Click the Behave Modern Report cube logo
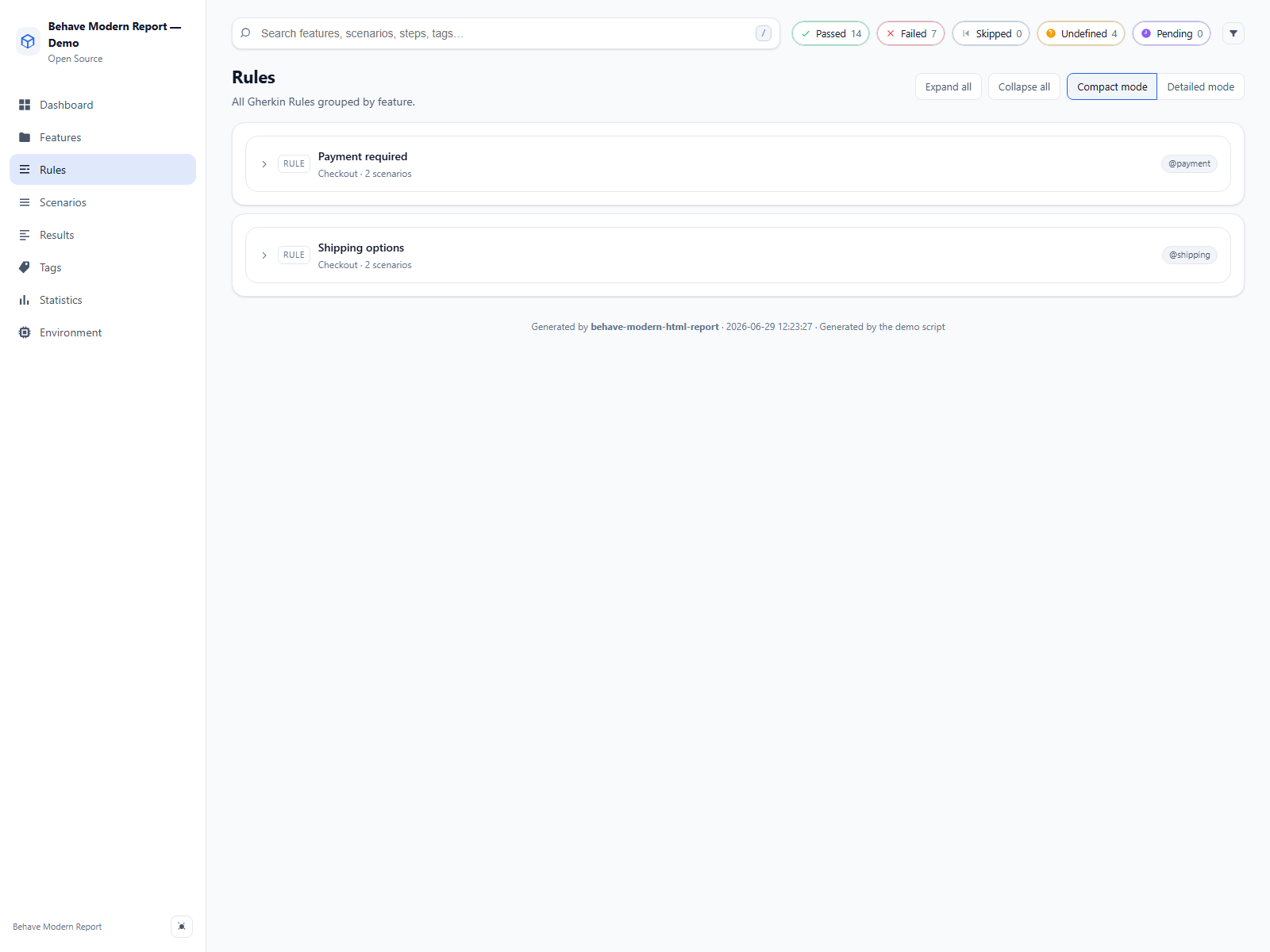The width and height of the screenshot is (1270, 952). 28,41
